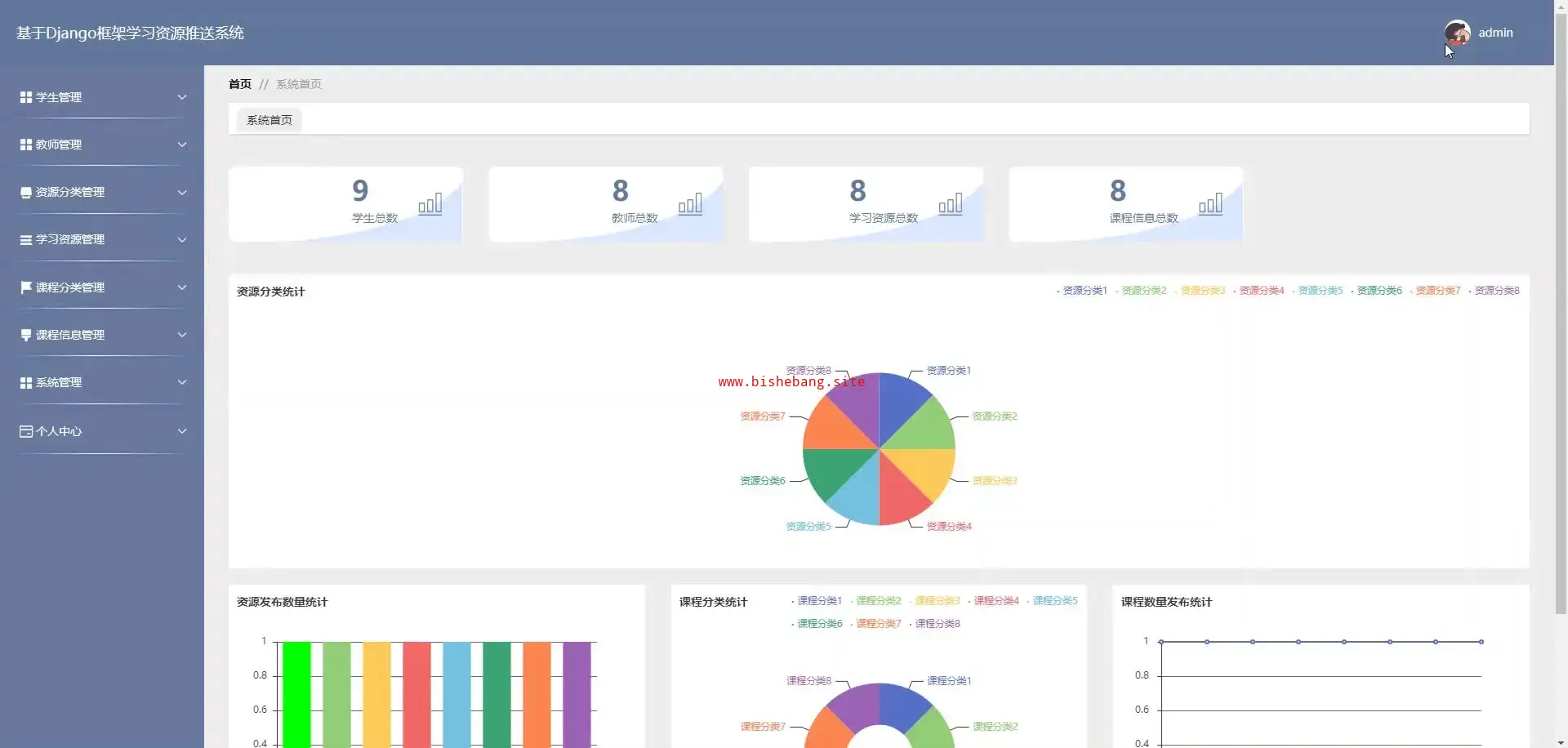Click the 资源分类管理 sidebar icon
Screen dimensions: 1568x748
(26, 193)
